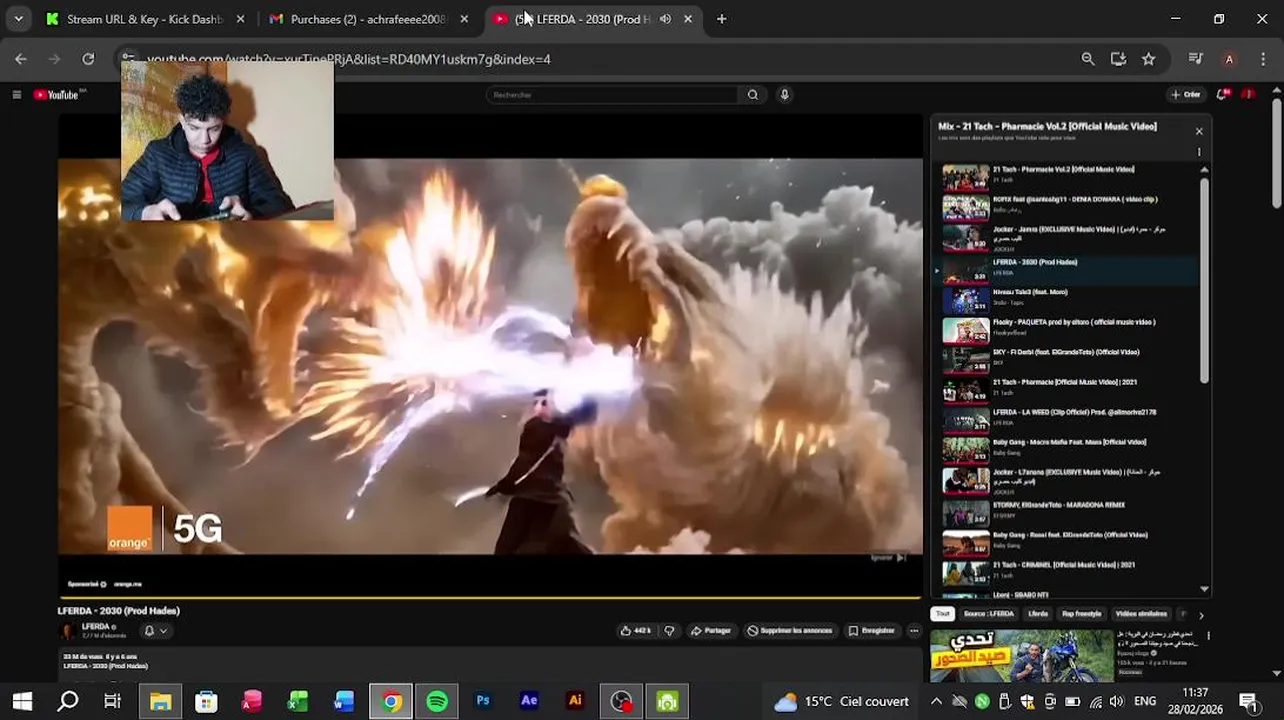Open the orange.ma sponsored link
This screenshot has height=720, width=1284.
click(x=128, y=584)
